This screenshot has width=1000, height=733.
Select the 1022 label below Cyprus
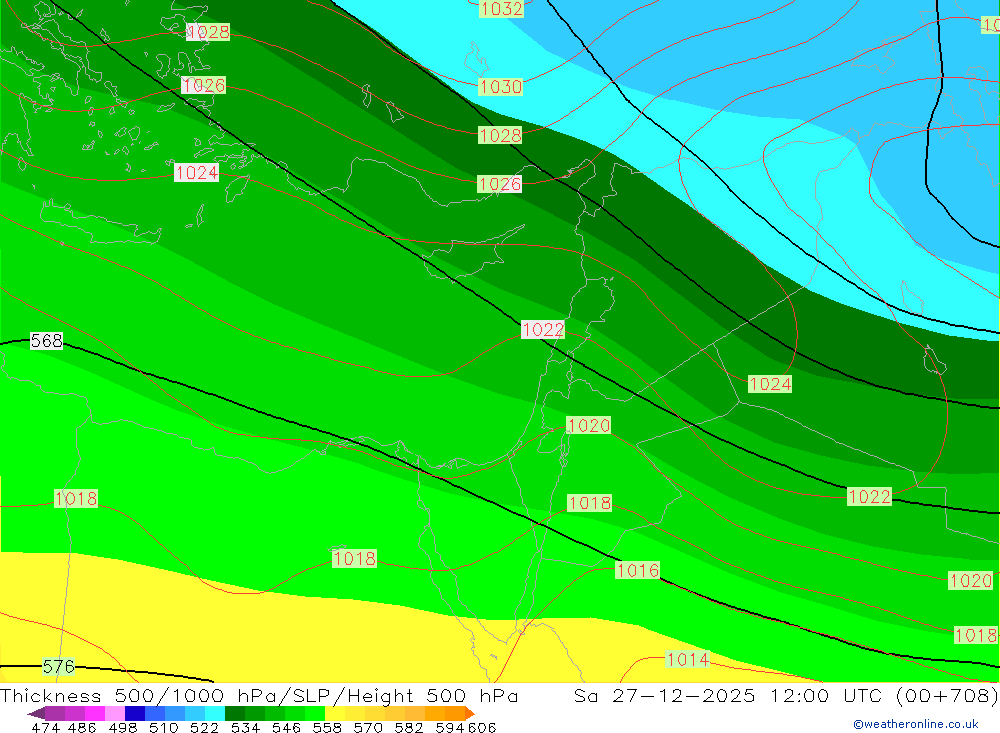[x=543, y=329]
